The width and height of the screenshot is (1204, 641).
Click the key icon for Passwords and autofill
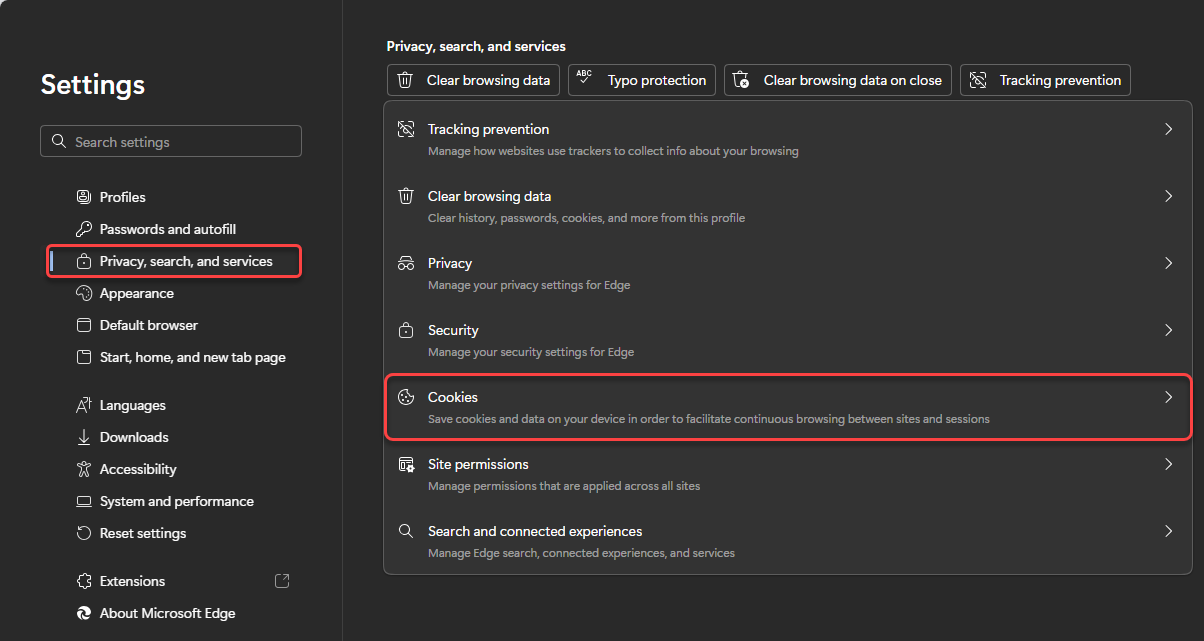(x=84, y=229)
